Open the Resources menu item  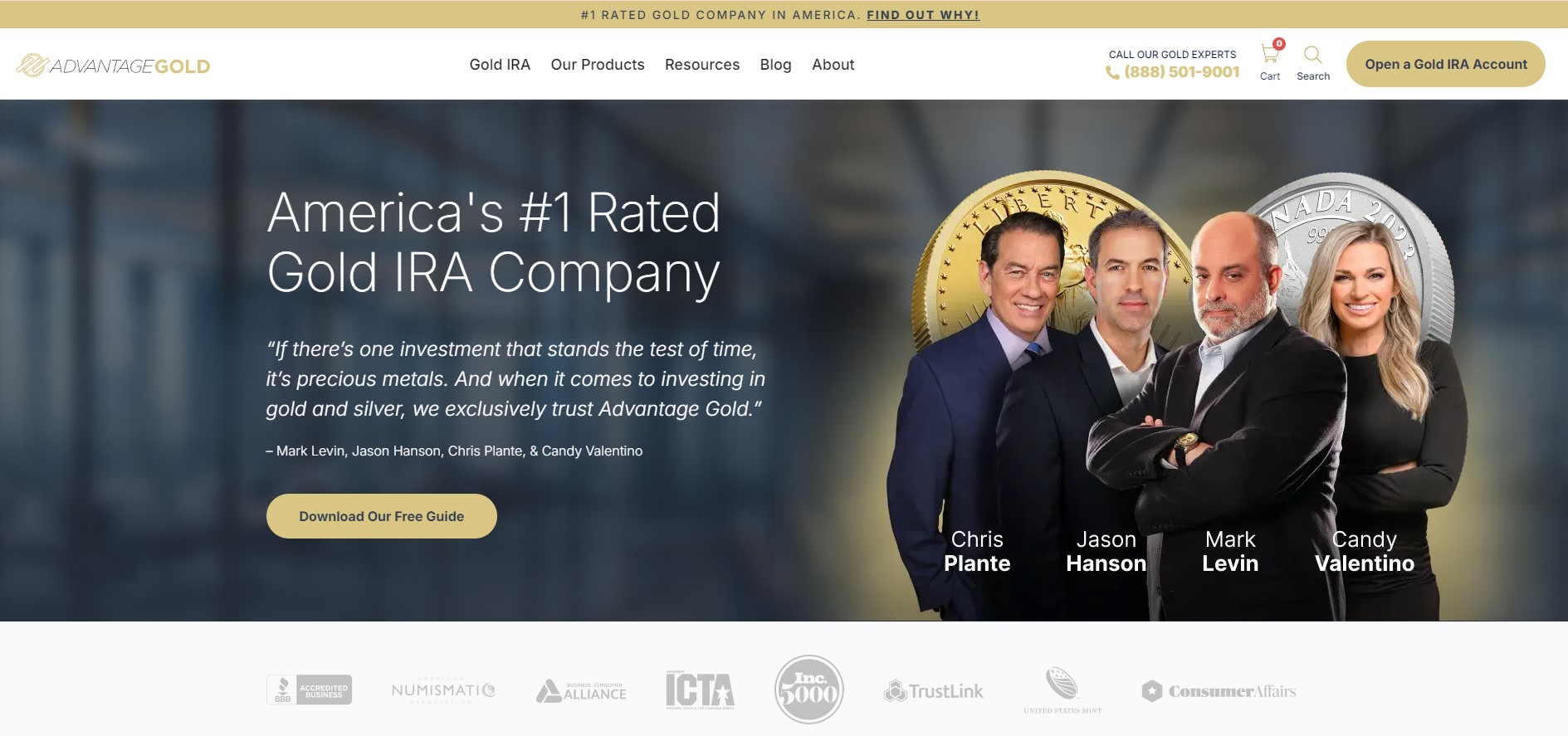[702, 65]
